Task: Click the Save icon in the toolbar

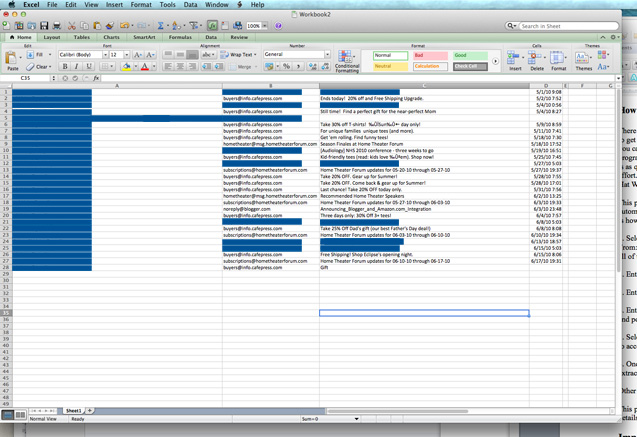Action: click(x=44, y=26)
